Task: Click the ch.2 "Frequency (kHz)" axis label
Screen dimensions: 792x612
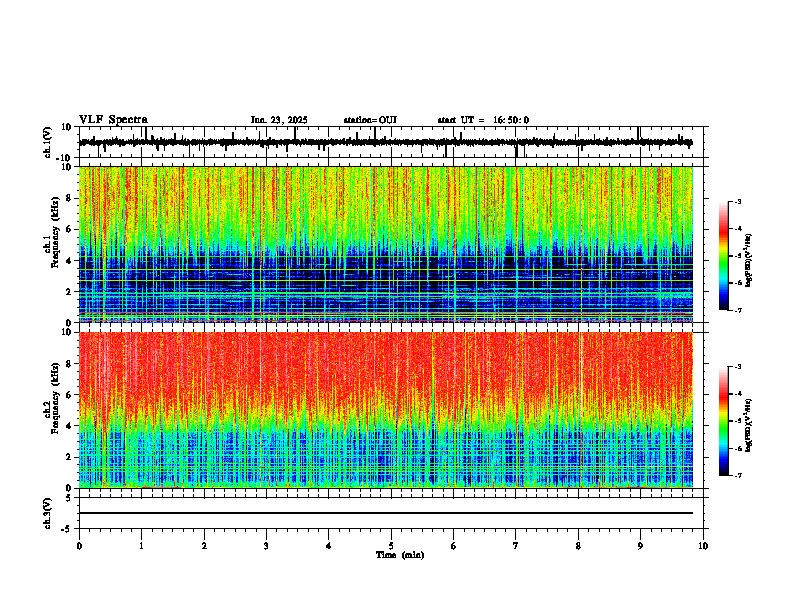Action: click(x=55, y=398)
